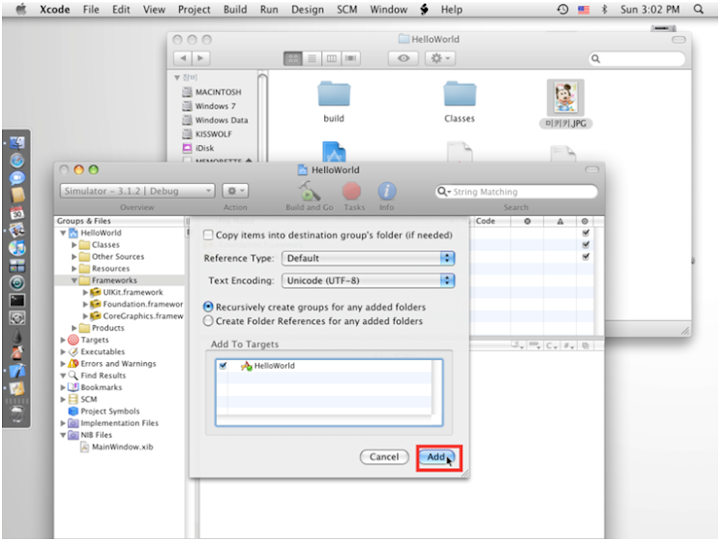Viewport: 720px width, 542px height.
Task: Open the Simulator 3.1.2 Debug overview dropdown
Action: [137, 191]
